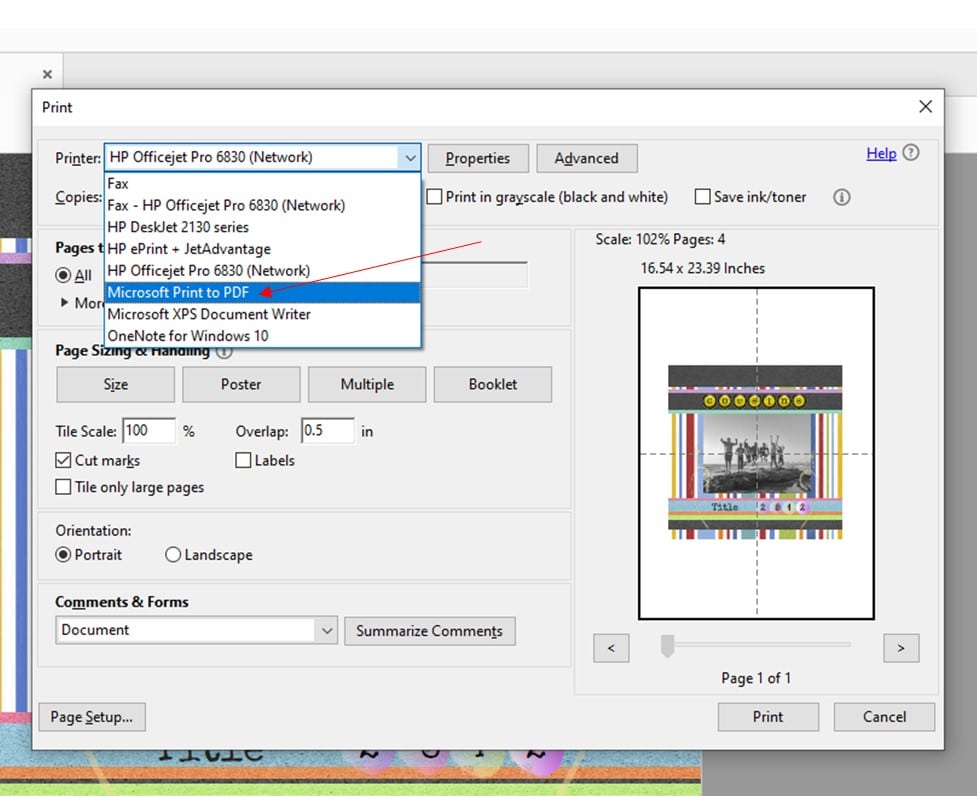Click the Save ink/toner info icon
The width and height of the screenshot is (977, 796).
tap(841, 197)
